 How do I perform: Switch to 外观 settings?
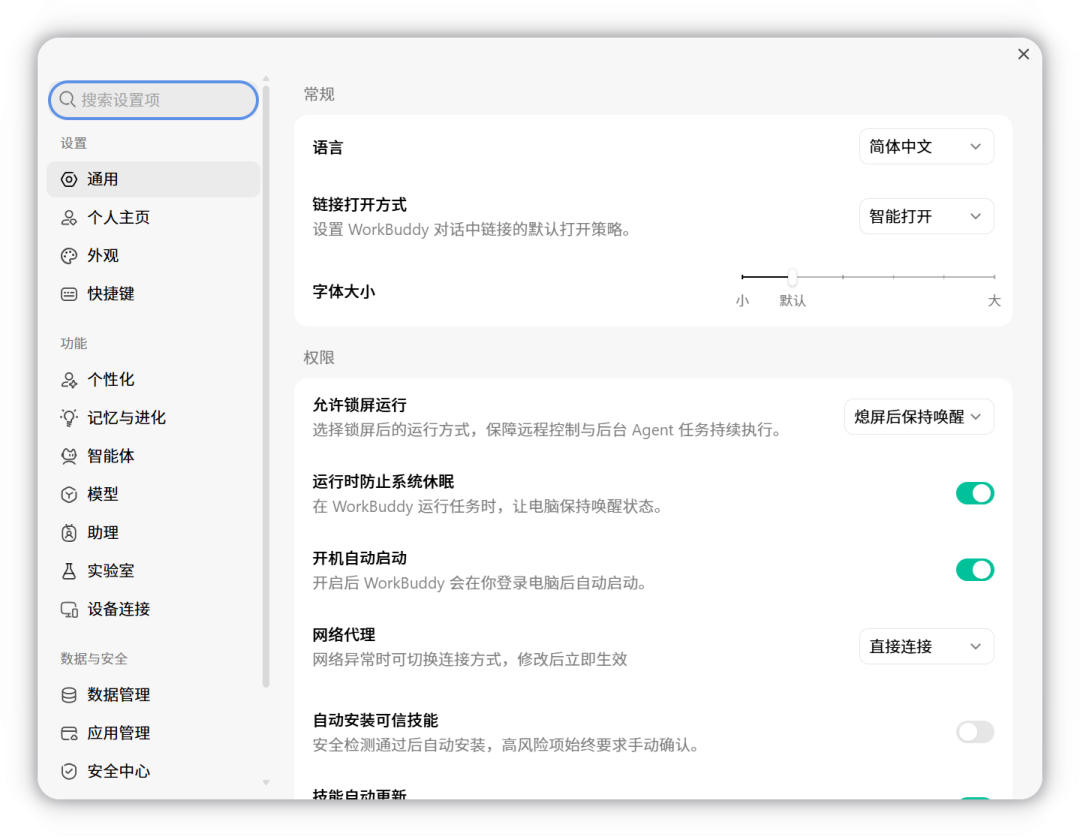point(154,256)
